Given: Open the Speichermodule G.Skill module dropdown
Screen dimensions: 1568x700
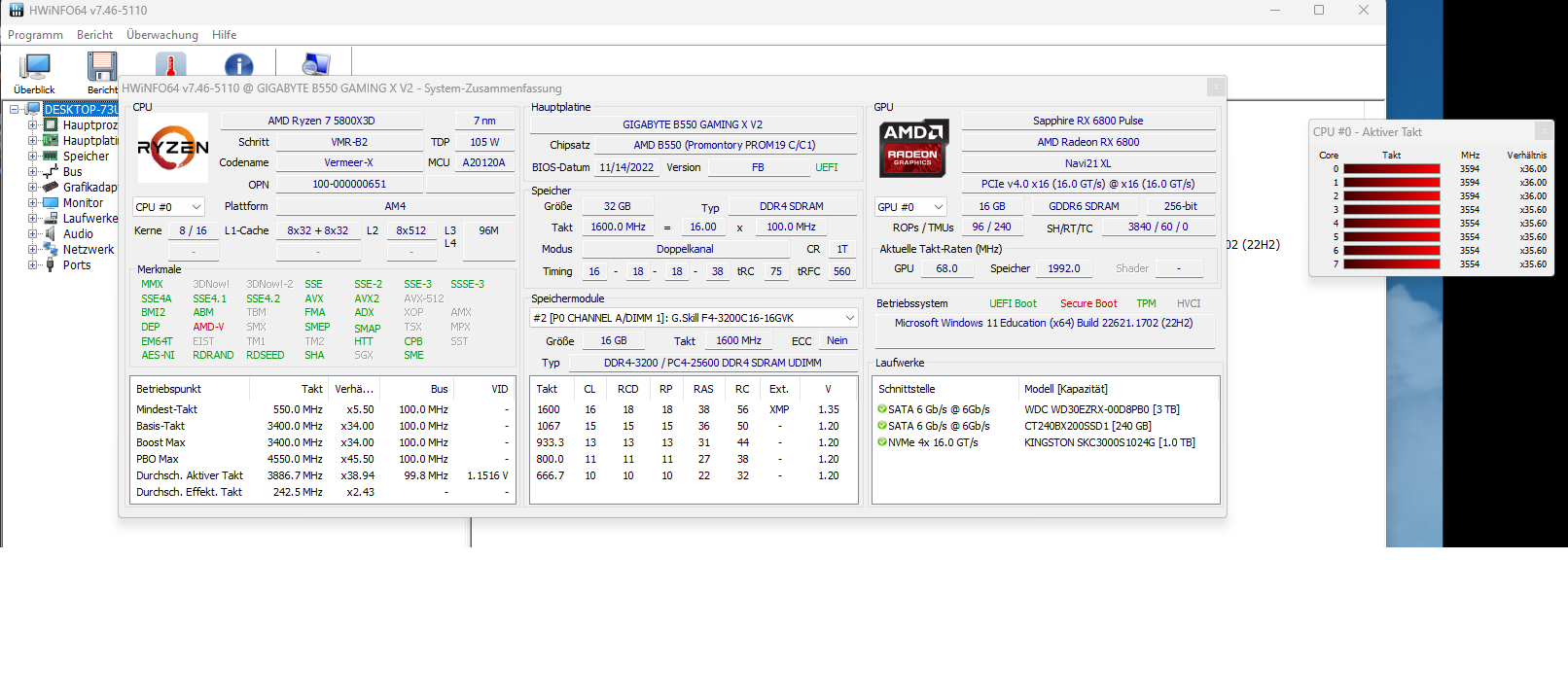Looking at the screenshot, I should click(x=694, y=318).
